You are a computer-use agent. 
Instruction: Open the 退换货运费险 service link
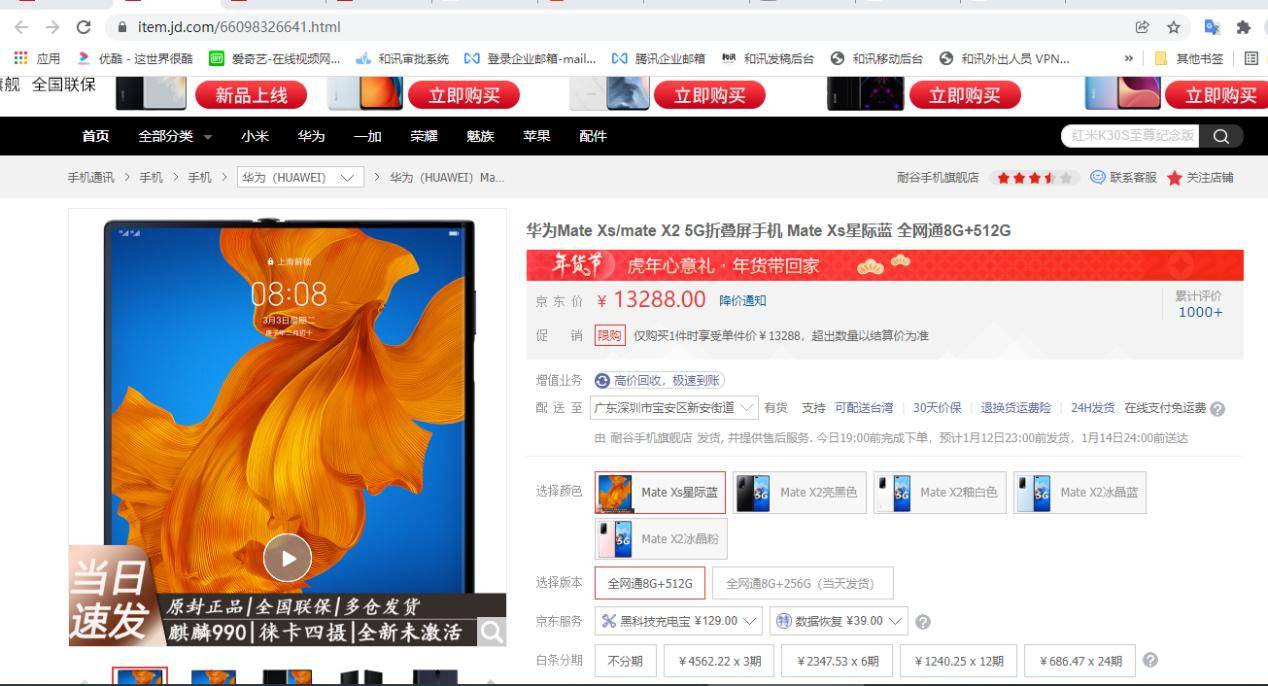point(1016,408)
